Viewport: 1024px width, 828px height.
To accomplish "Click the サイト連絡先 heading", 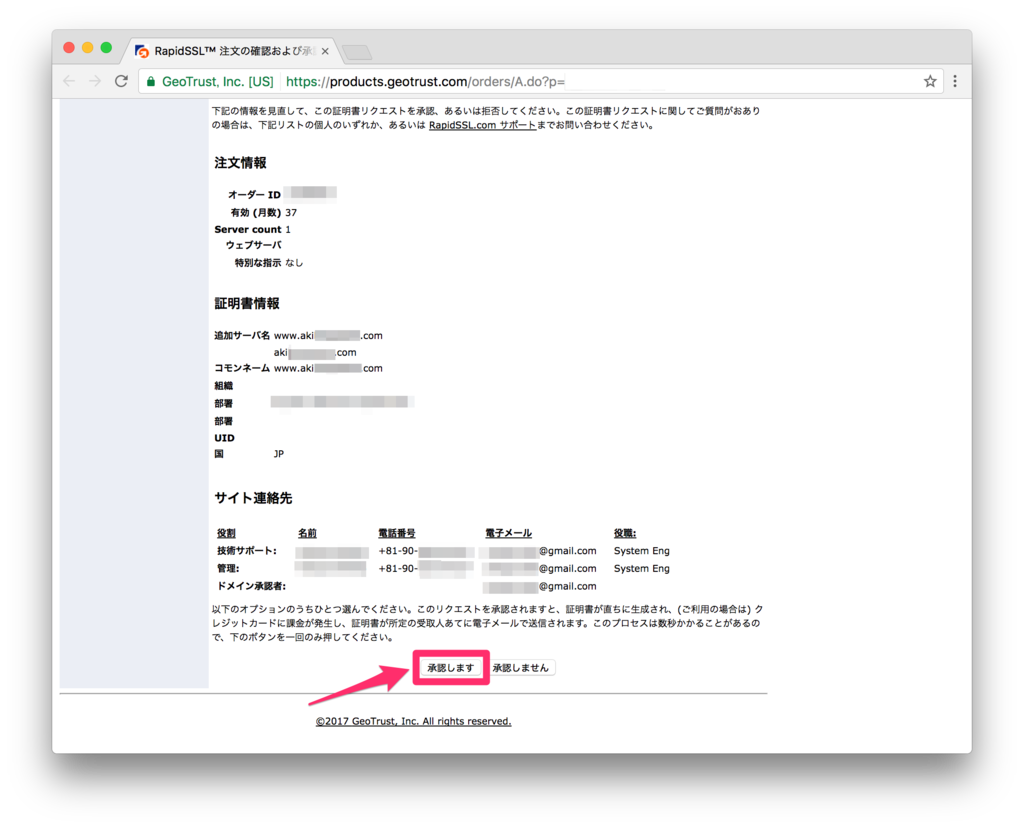I will pyautogui.click(x=253, y=498).
